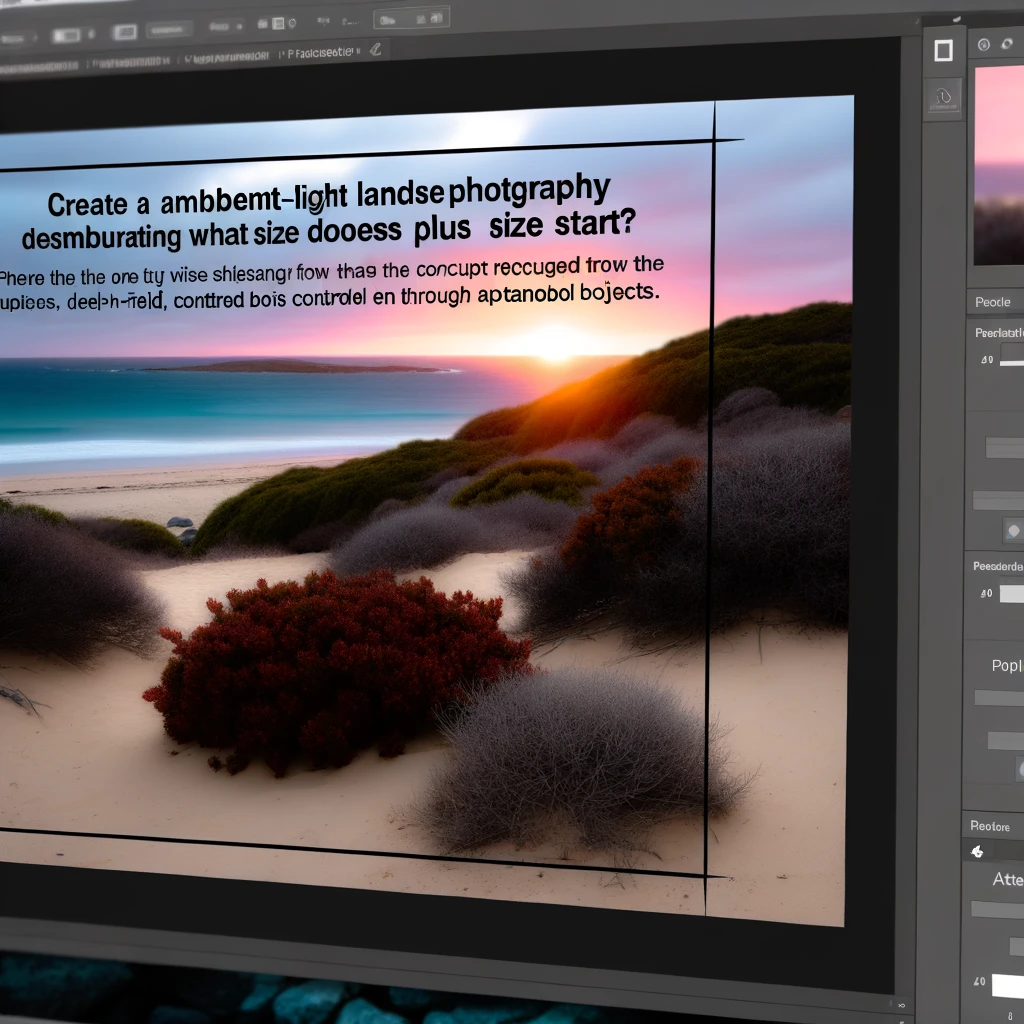Switch to the P Faglciseetle document tab
This screenshot has height=1024, width=1024.
(x=322, y=52)
